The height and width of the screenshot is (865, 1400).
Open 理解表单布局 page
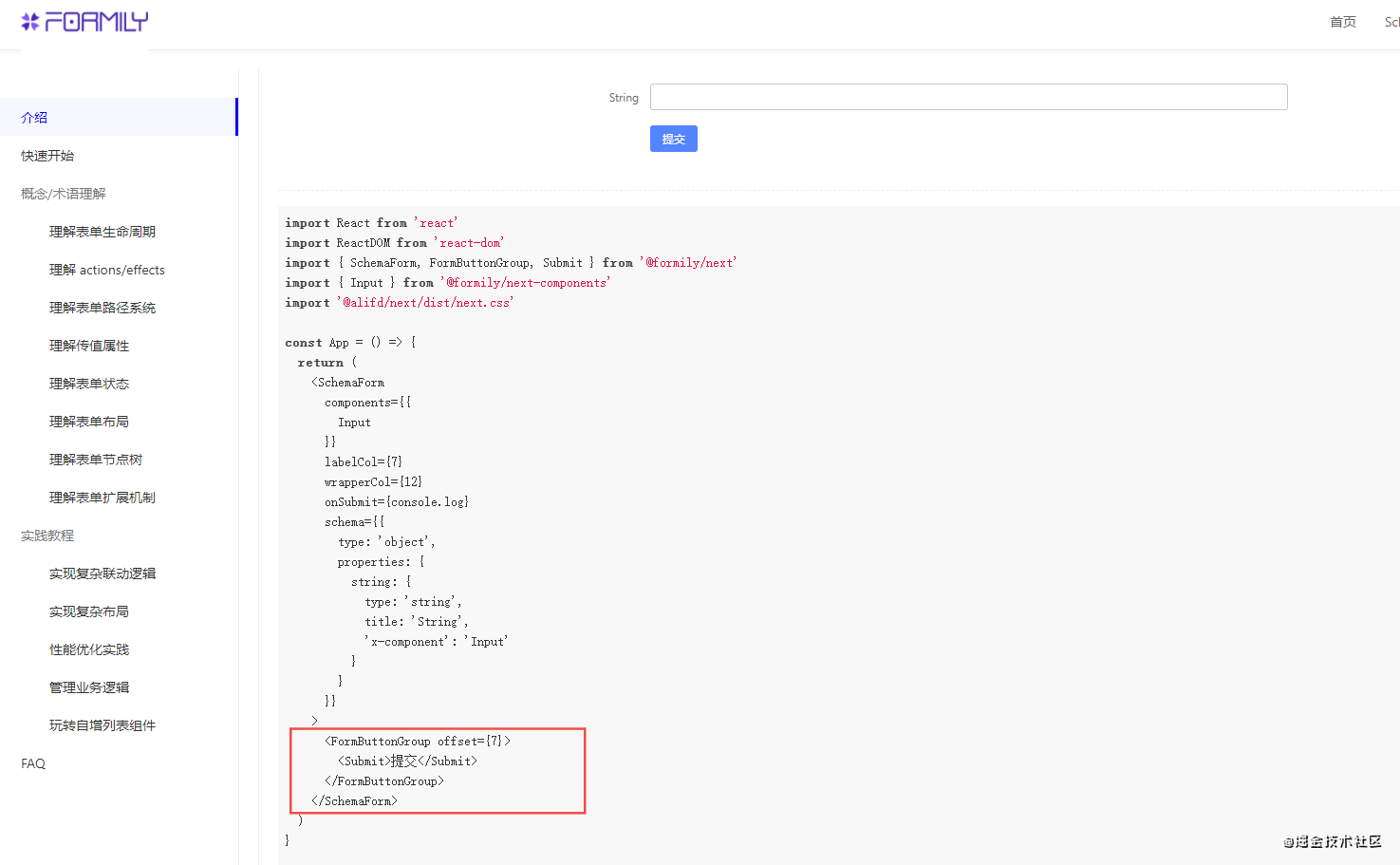(89, 422)
